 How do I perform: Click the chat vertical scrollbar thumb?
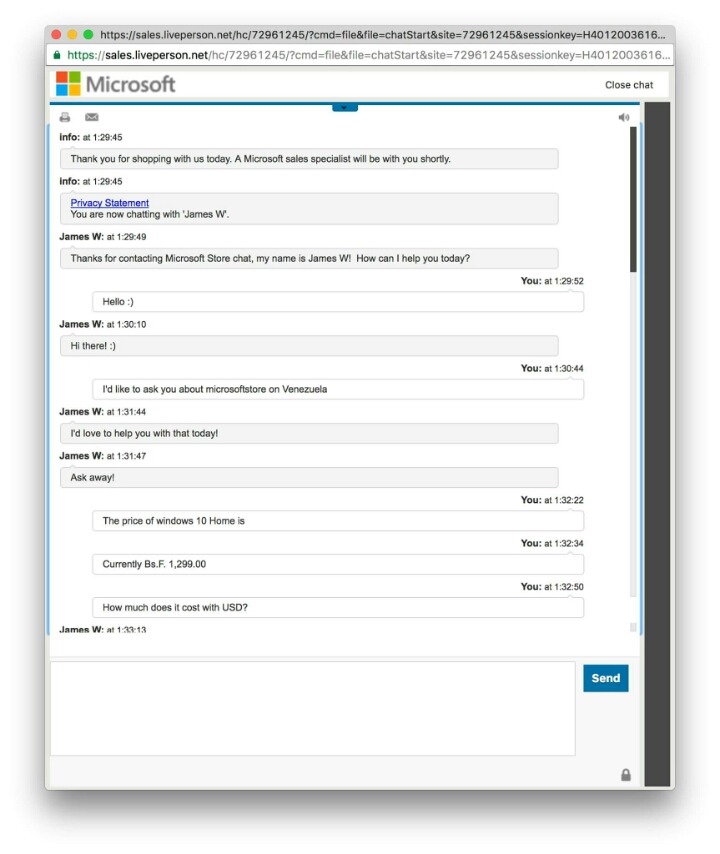tap(633, 200)
